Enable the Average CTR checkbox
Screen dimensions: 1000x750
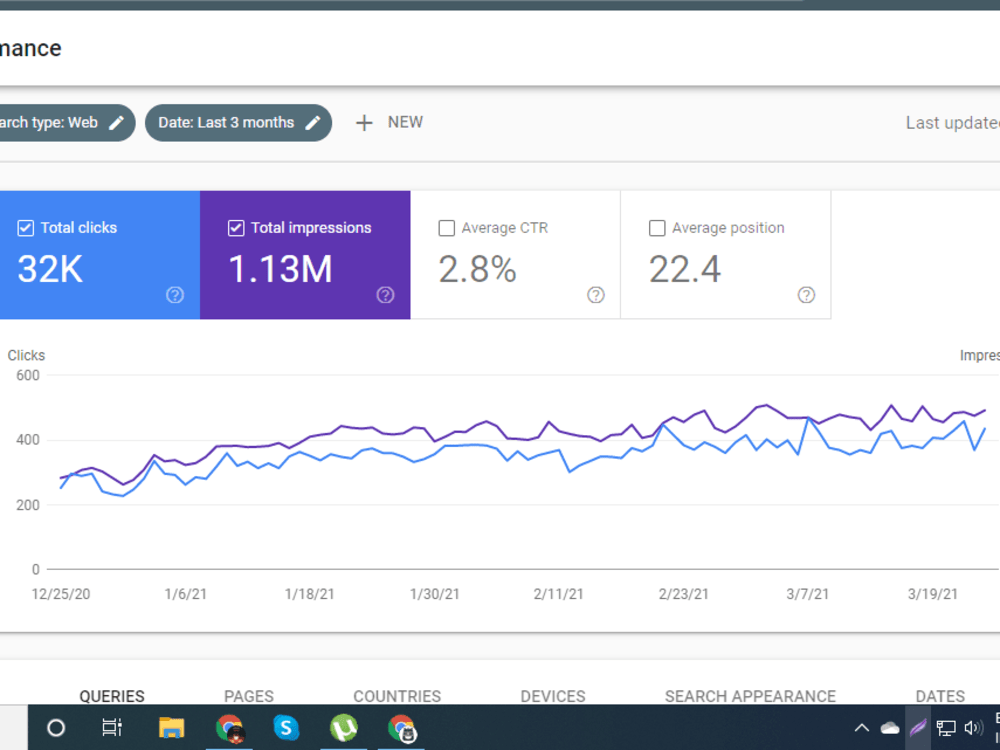(x=446, y=228)
